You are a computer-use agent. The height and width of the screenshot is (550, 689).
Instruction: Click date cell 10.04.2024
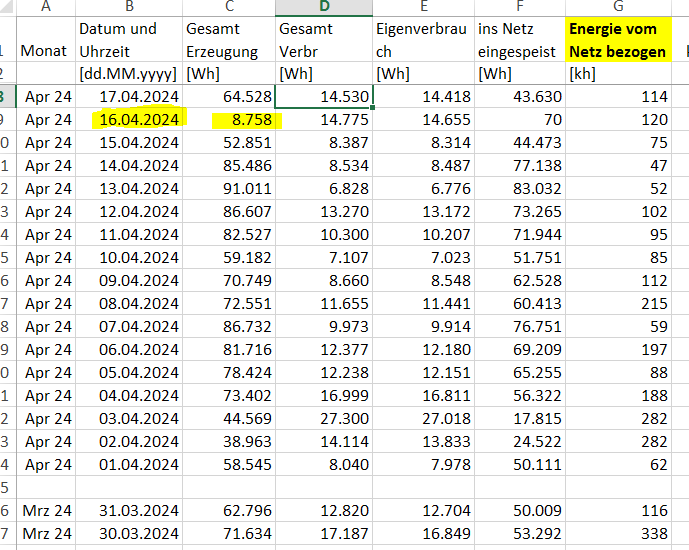(x=129, y=257)
